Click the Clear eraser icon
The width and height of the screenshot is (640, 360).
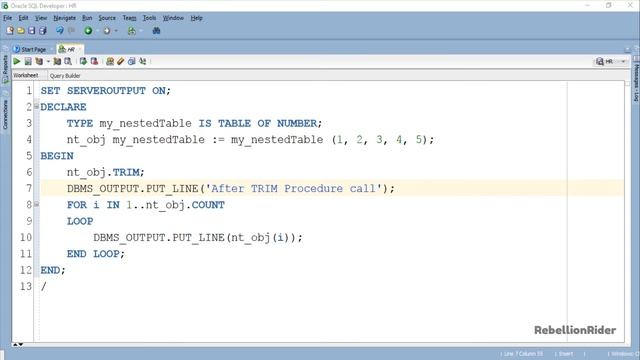[120, 61]
